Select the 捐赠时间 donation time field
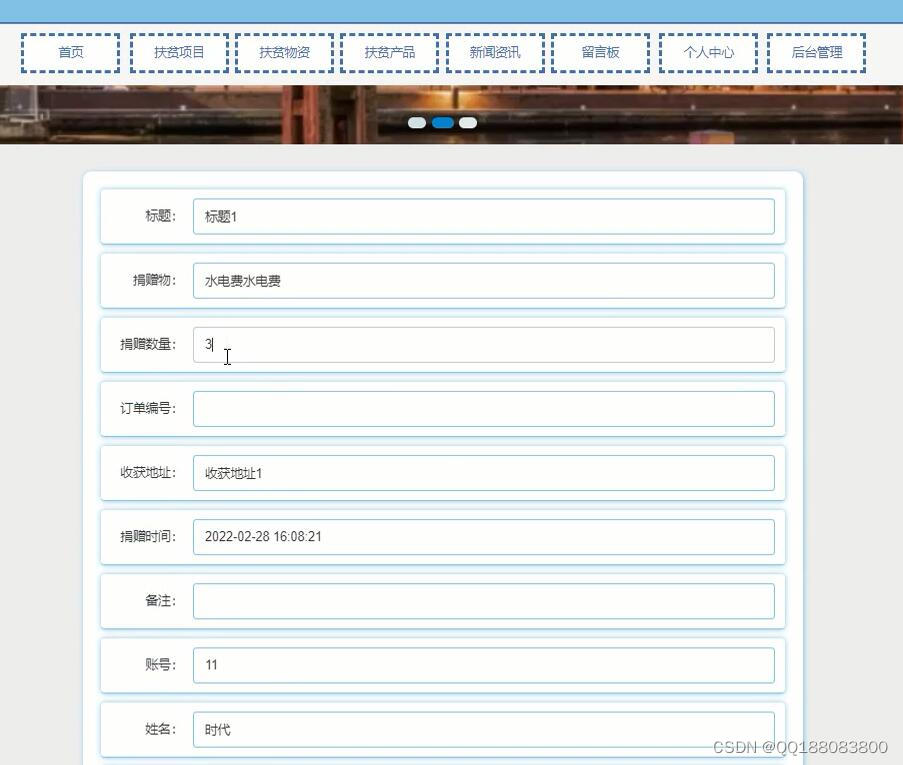Image resolution: width=903 pixels, height=765 pixels. 484,536
